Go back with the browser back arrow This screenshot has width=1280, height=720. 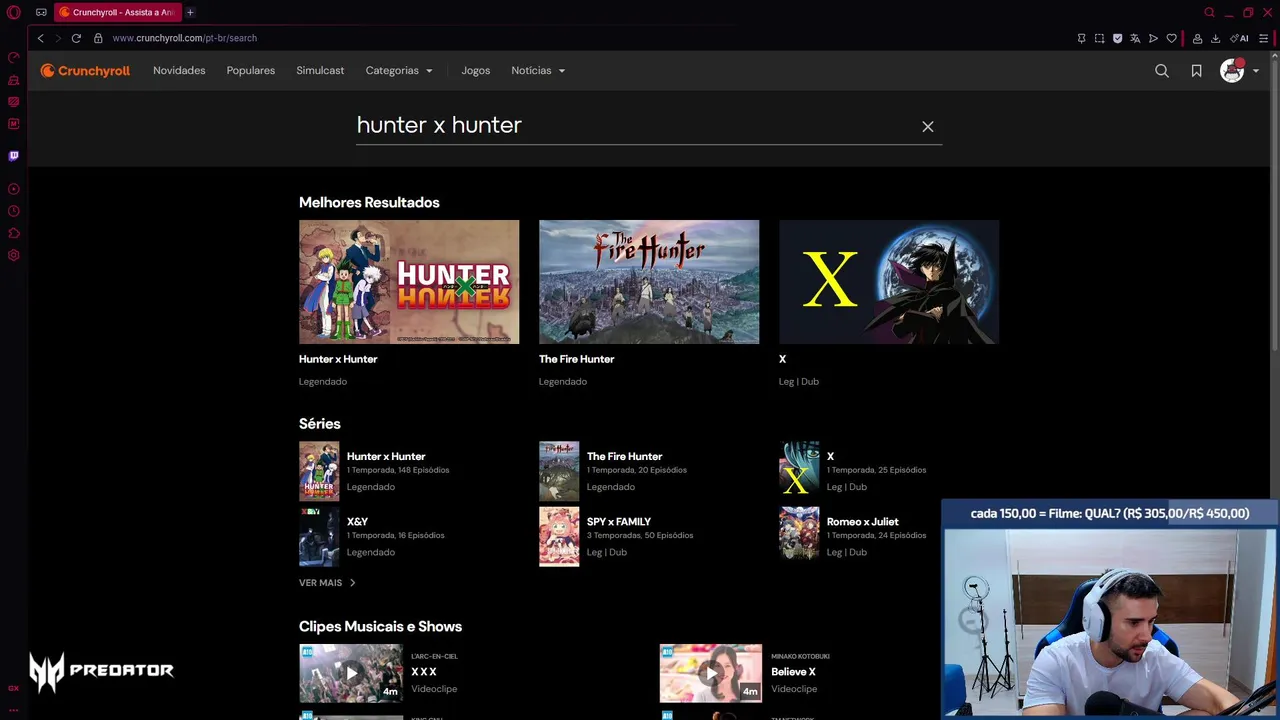pyautogui.click(x=40, y=38)
